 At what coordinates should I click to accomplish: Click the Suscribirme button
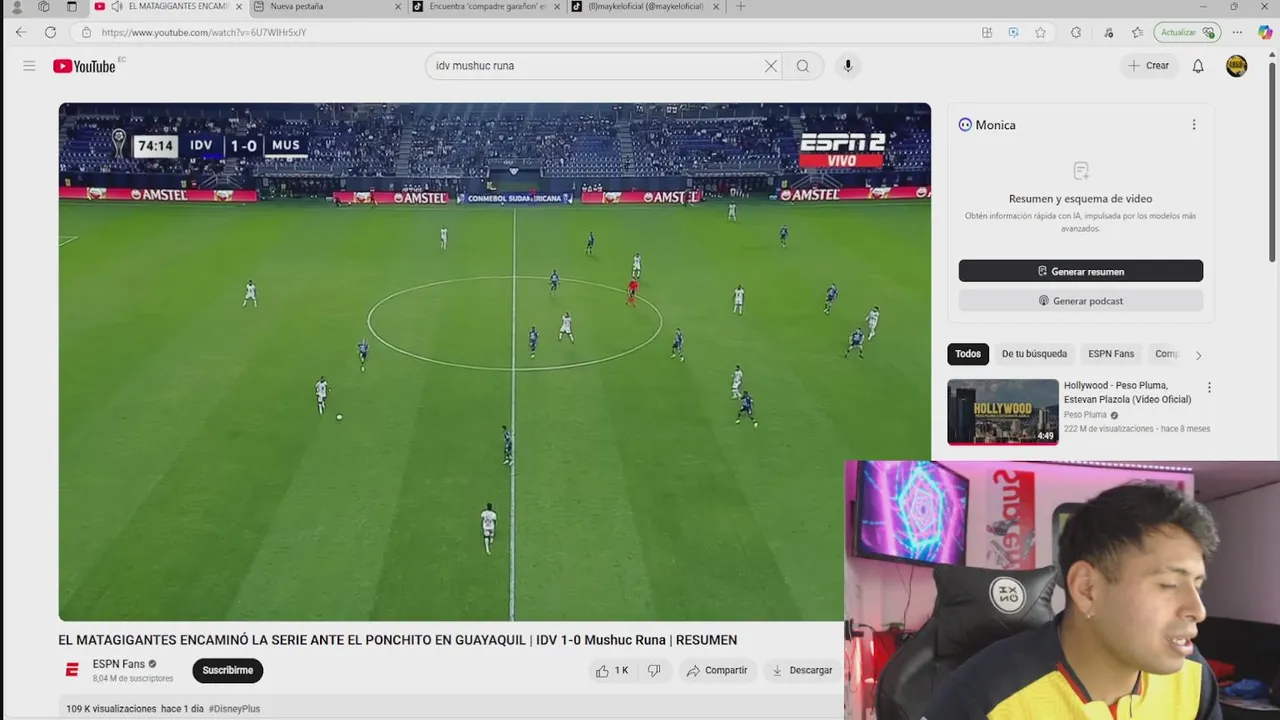pyautogui.click(x=228, y=670)
